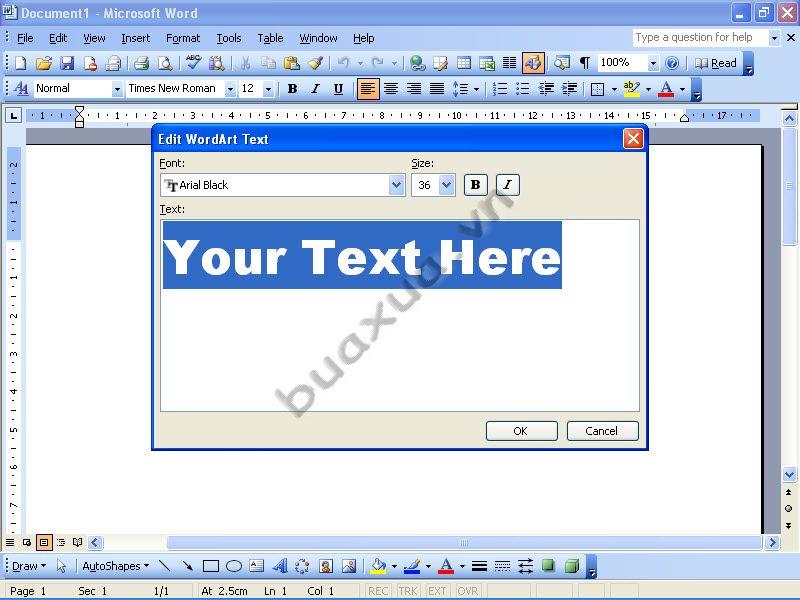Open the font size 12 dropdown
This screenshot has width=800, height=600.
(268, 89)
